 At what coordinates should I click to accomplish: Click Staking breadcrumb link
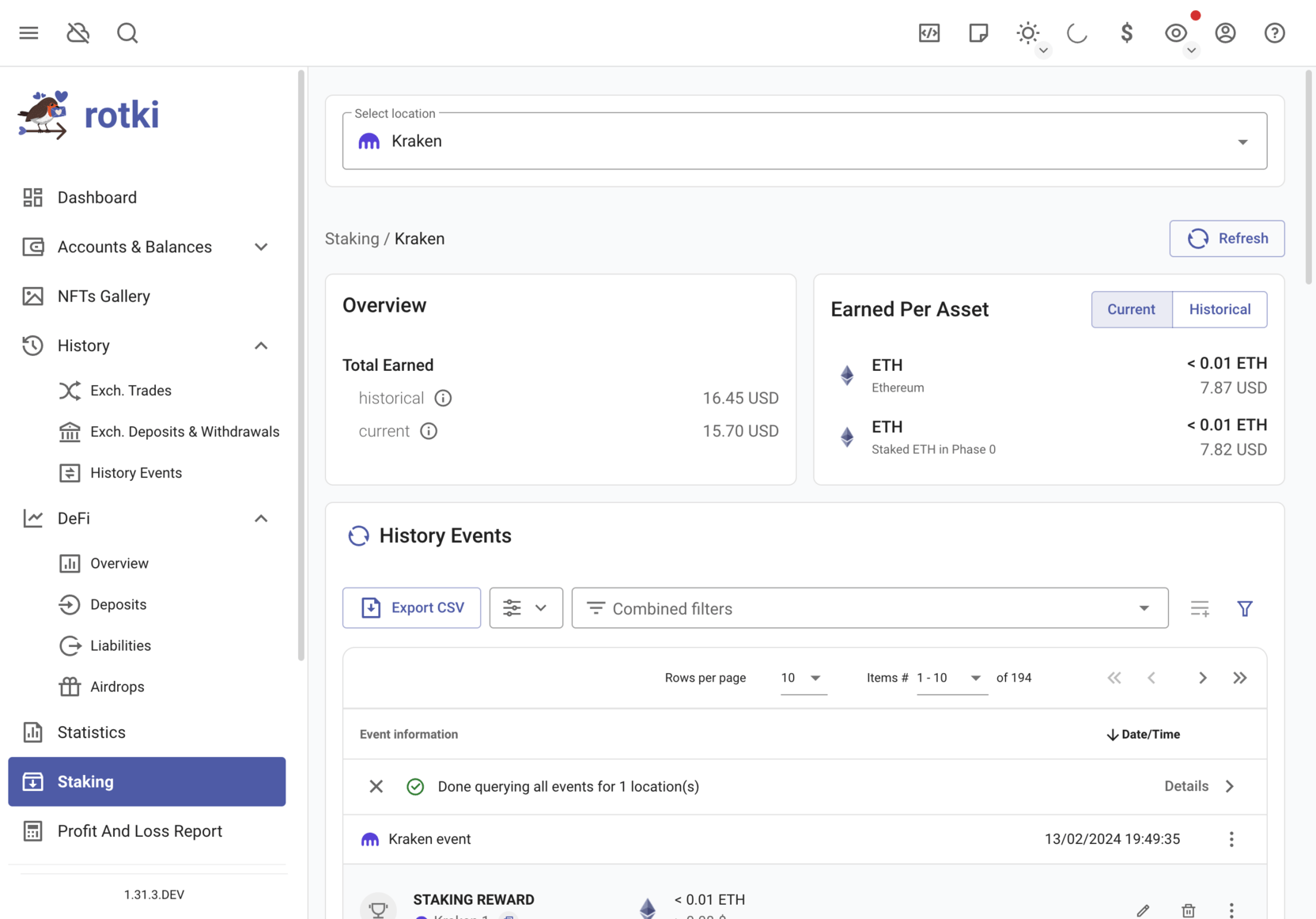pos(352,239)
